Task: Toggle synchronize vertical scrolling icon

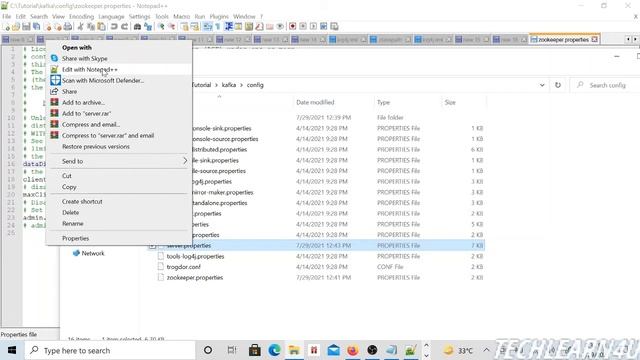Action: 185,27
